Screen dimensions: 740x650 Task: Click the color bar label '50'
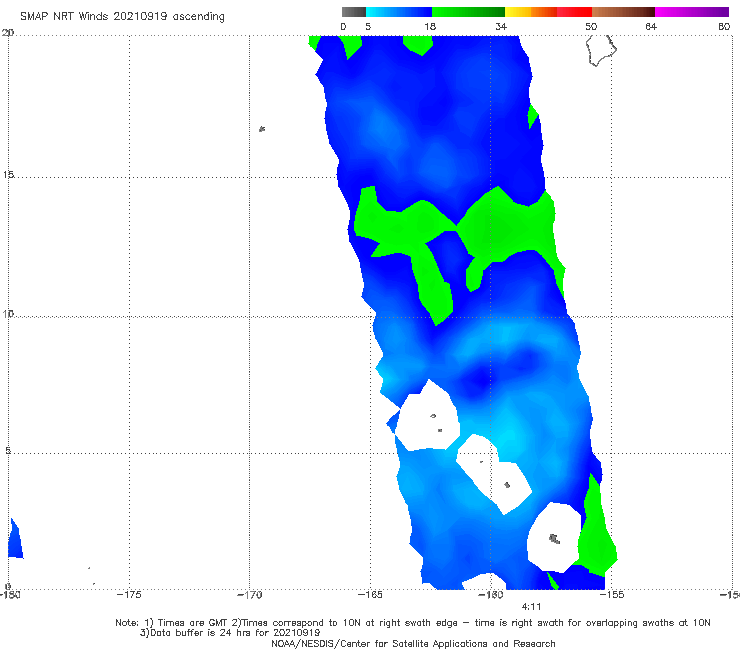[591, 26]
